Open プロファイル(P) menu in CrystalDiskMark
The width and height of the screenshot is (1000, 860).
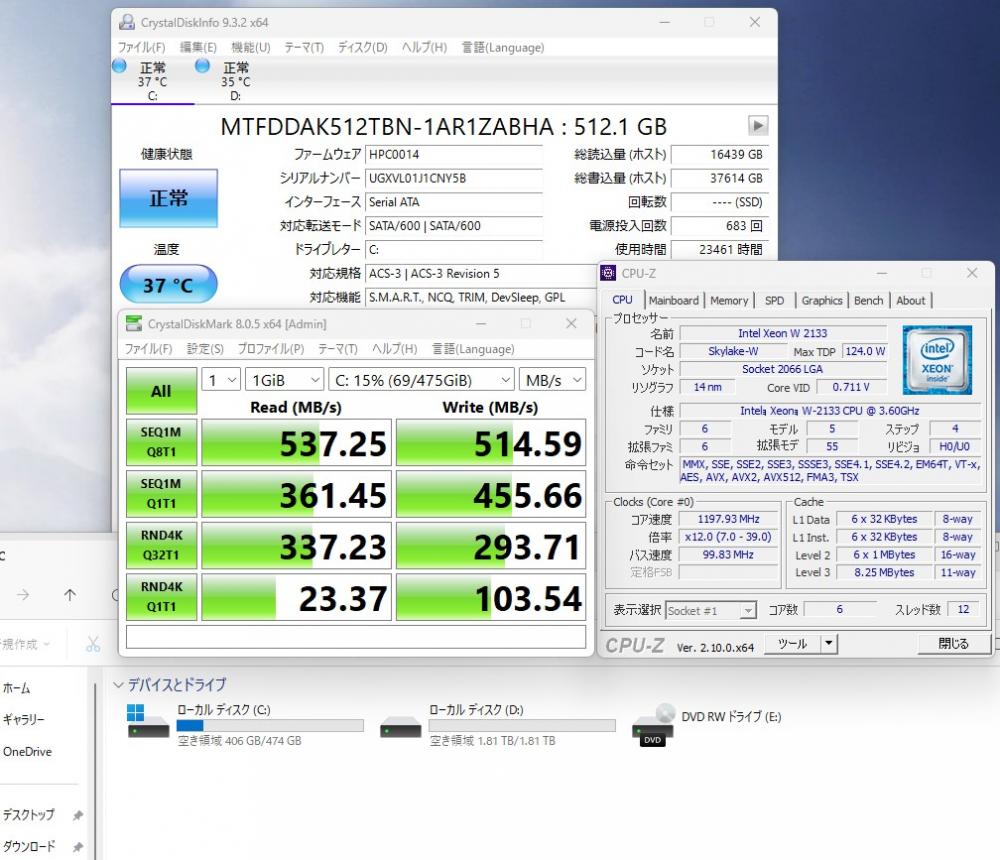(271, 349)
